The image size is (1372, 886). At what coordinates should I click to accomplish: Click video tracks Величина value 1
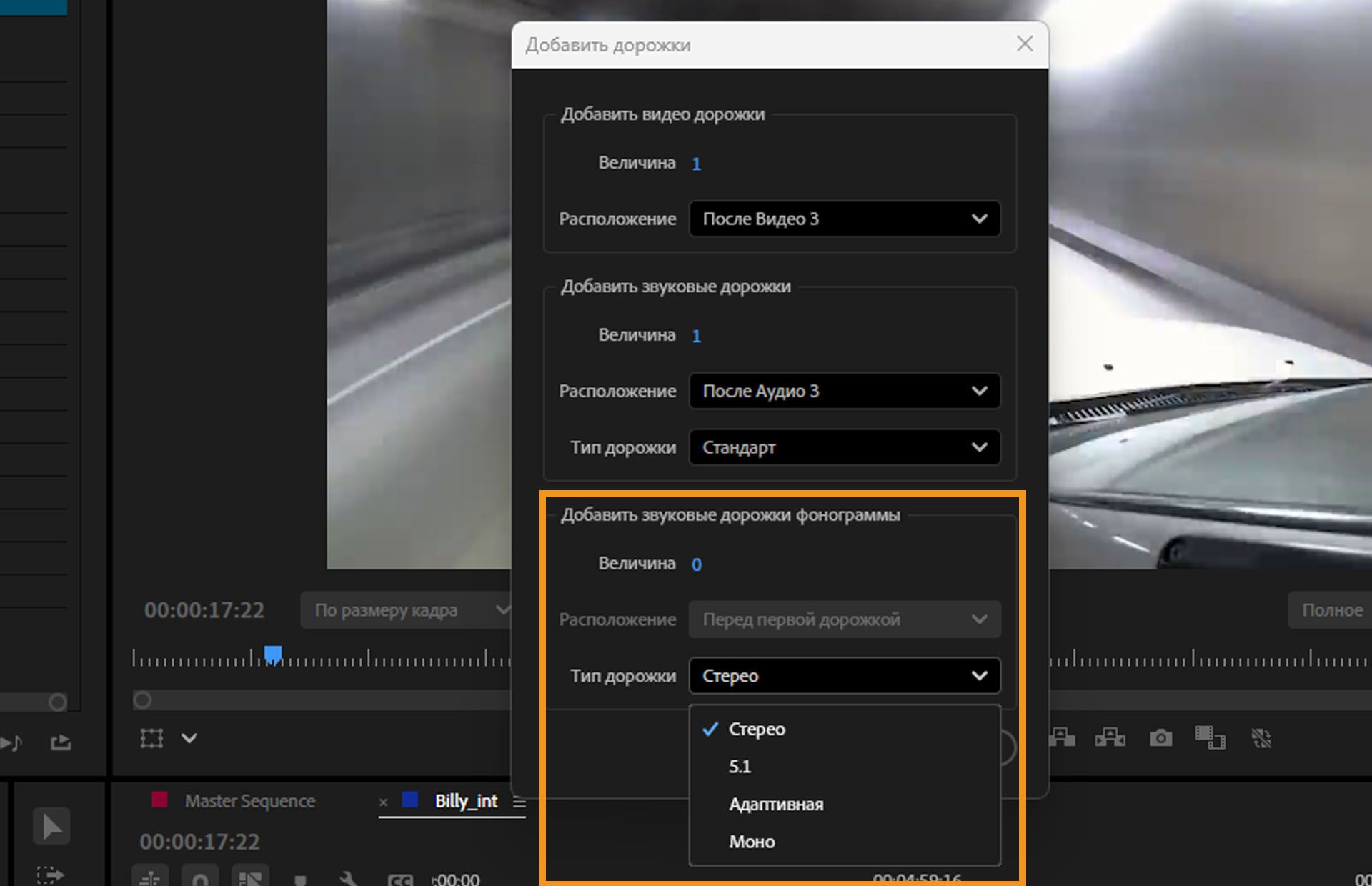(x=696, y=164)
